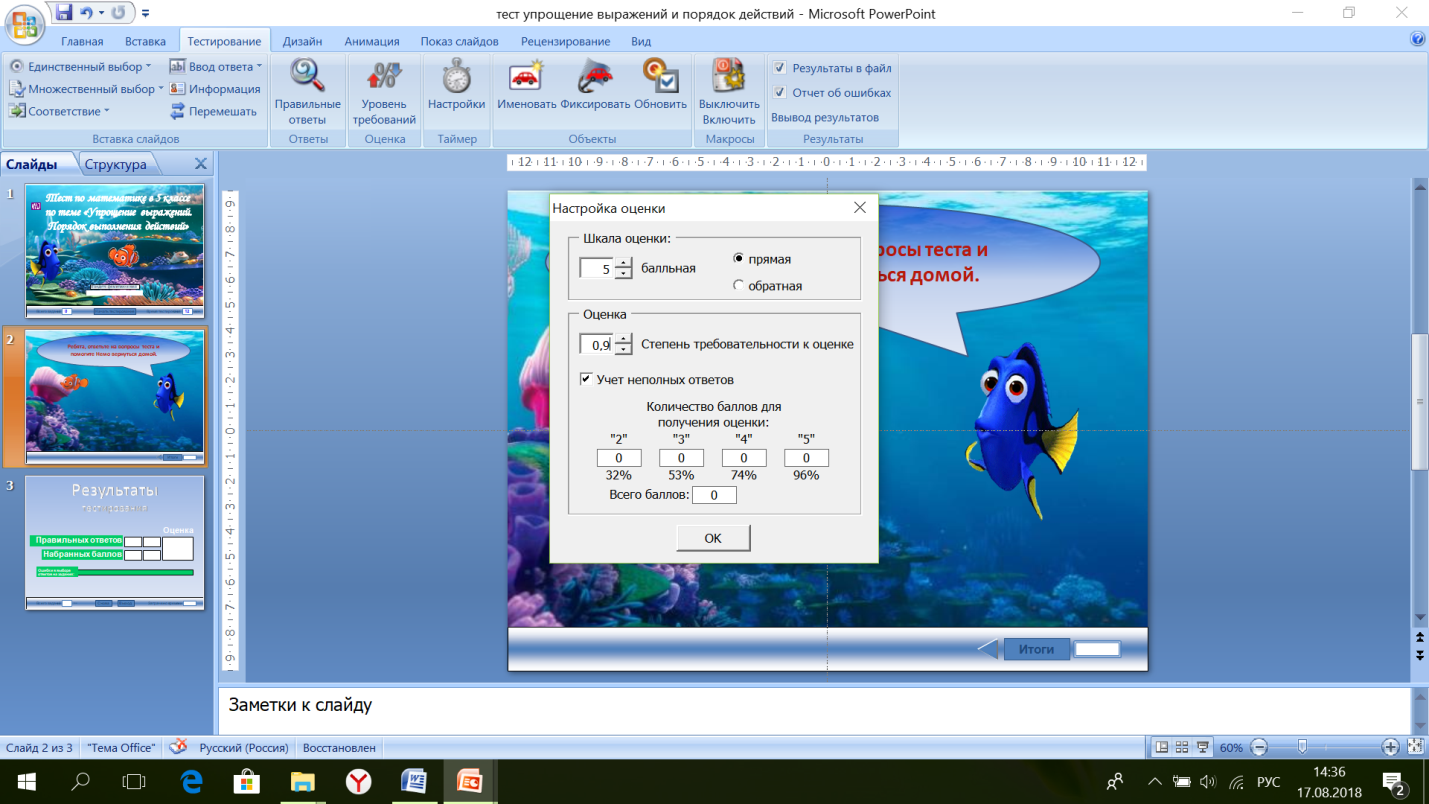1429x804 pixels.
Task: Close the Настройка оценки dialog
Action: coord(859,208)
